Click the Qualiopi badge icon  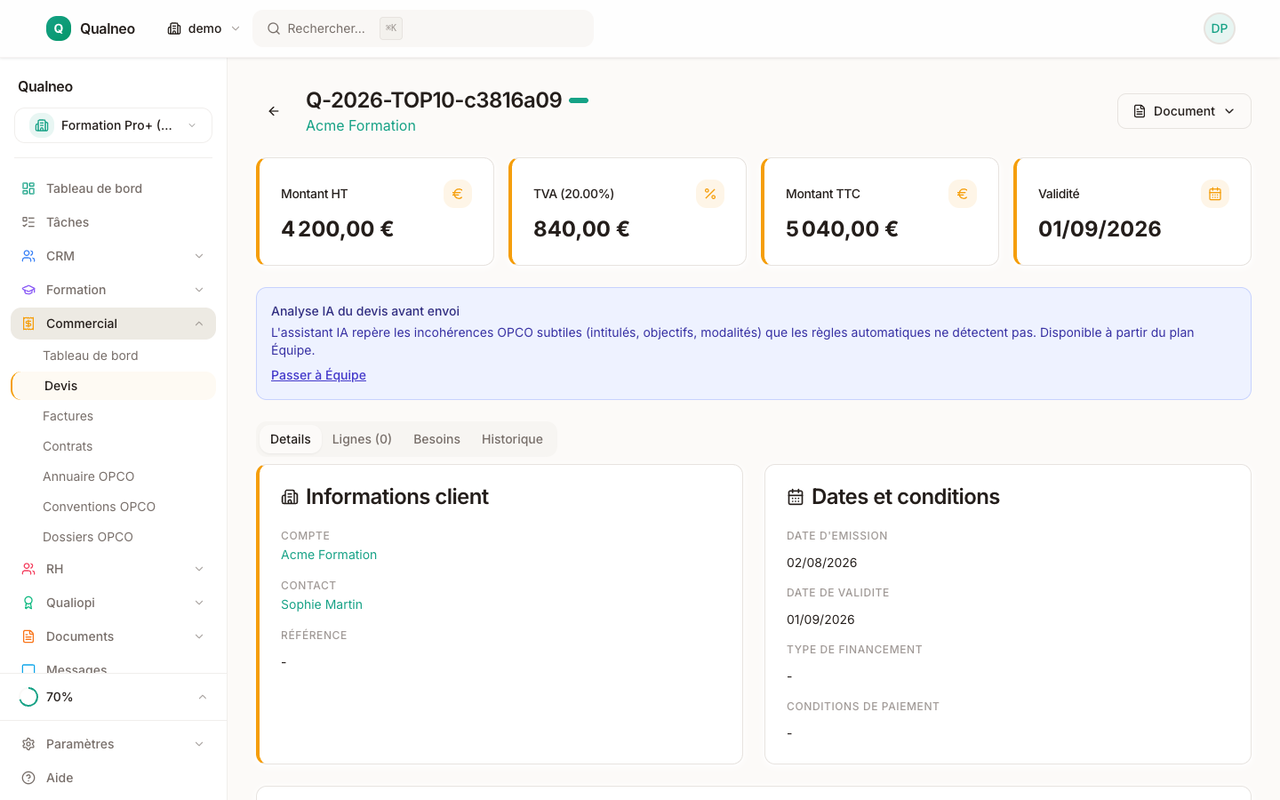coord(28,603)
